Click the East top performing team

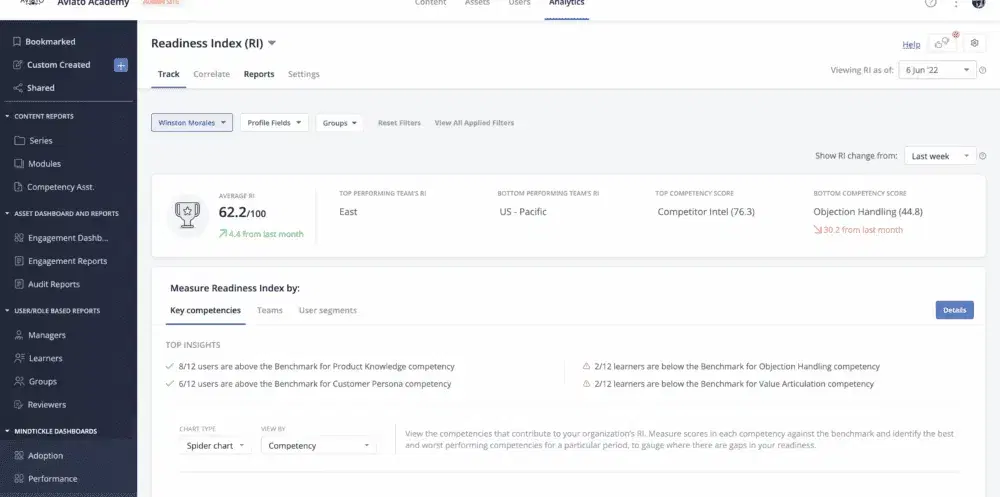pos(348,212)
